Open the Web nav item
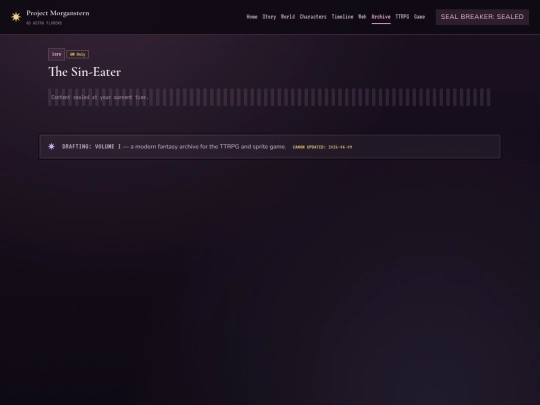Screen dimensions: 540x405 click(x=362, y=17)
